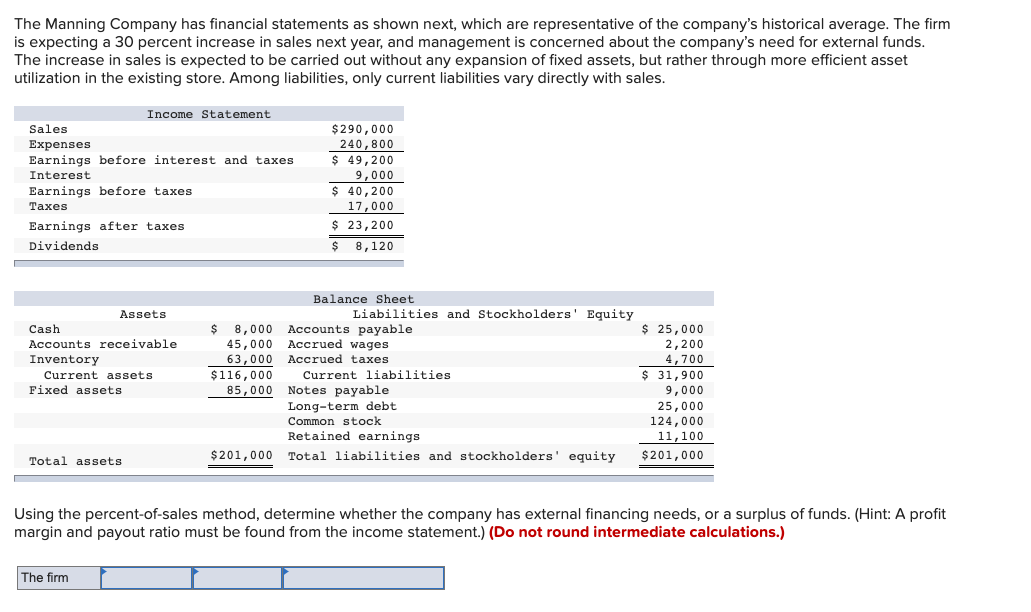Open the third wide answer field
Screen dimensions: 1031x612
(x=364, y=578)
